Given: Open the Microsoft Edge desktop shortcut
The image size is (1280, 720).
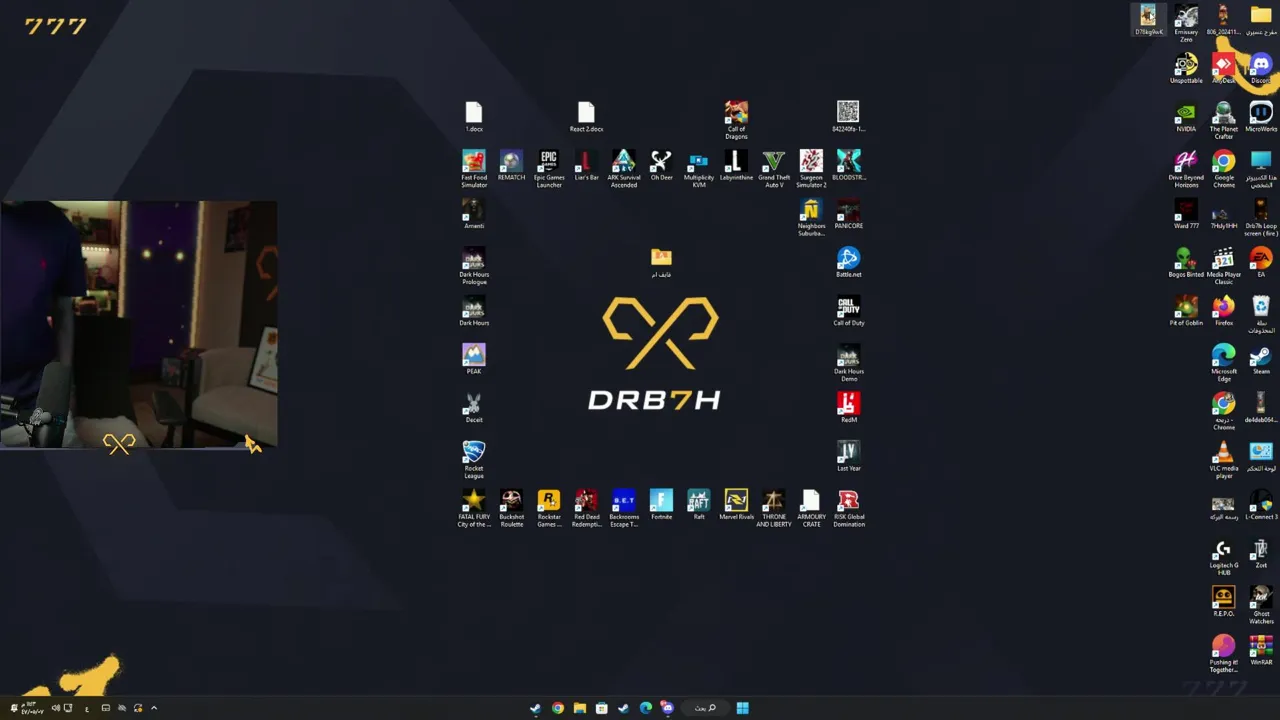Looking at the screenshot, I should tap(1223, 363).
